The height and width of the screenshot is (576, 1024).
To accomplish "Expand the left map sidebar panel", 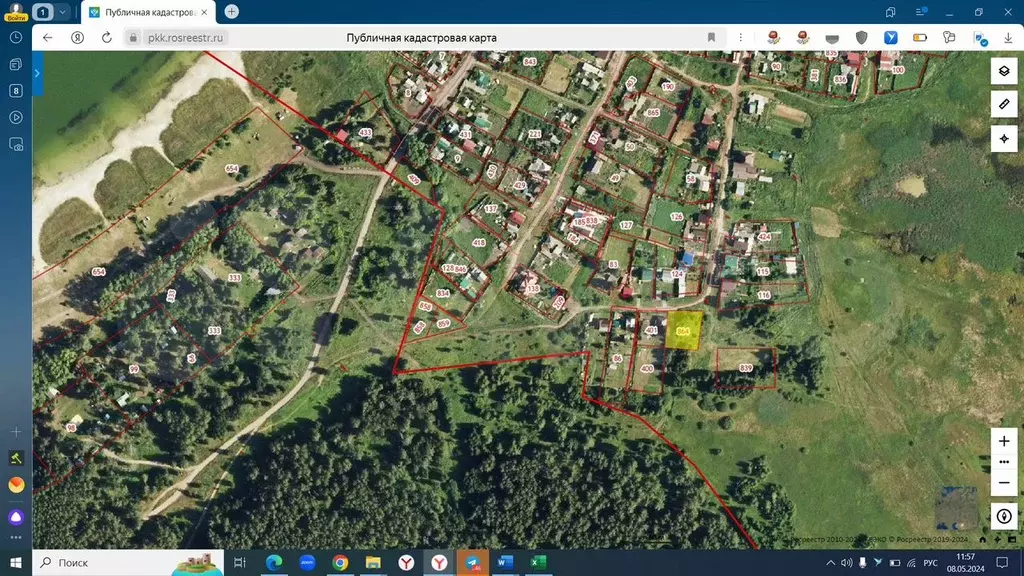I will coord(37,74).
